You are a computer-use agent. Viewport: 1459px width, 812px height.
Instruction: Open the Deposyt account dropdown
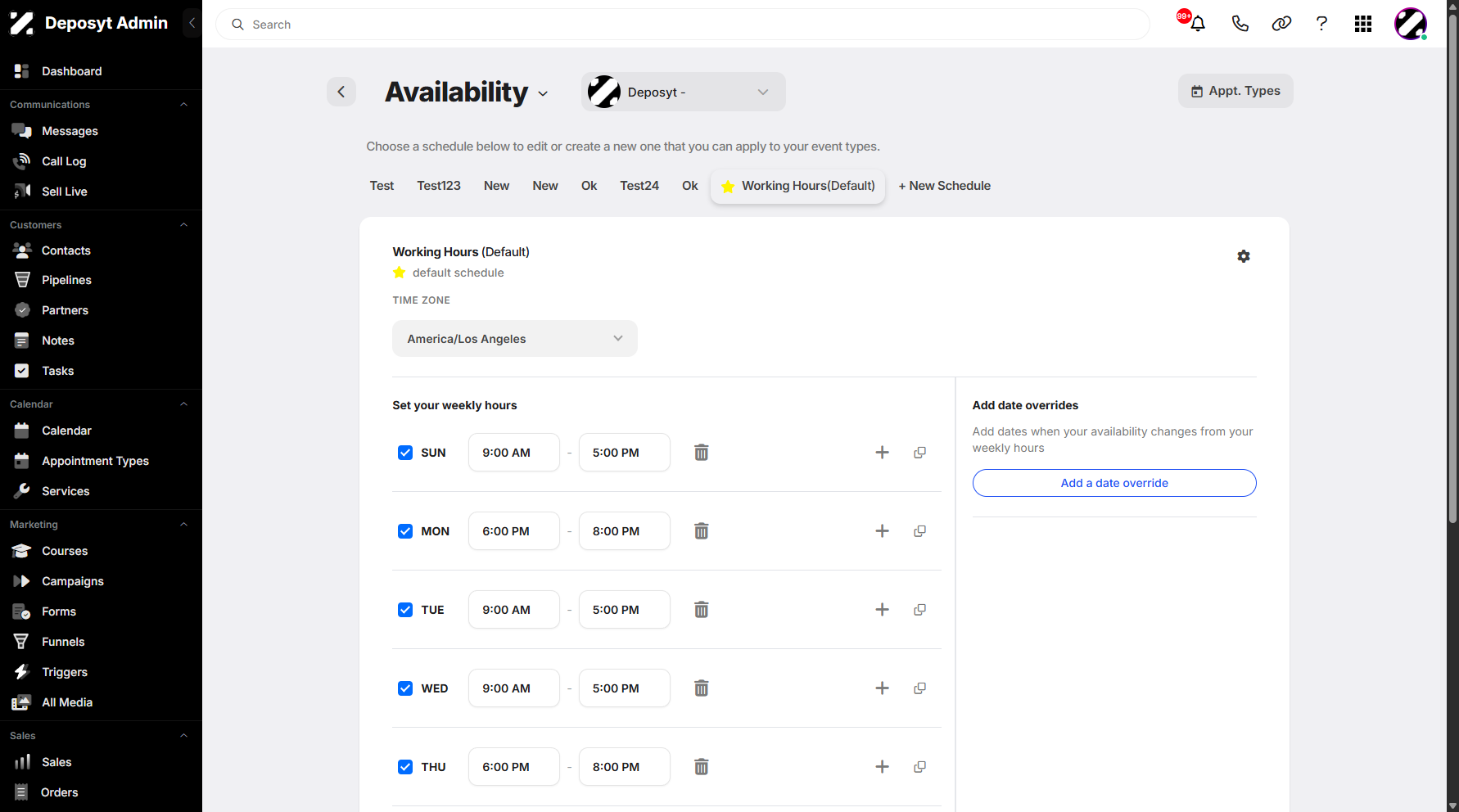point(684,92)
